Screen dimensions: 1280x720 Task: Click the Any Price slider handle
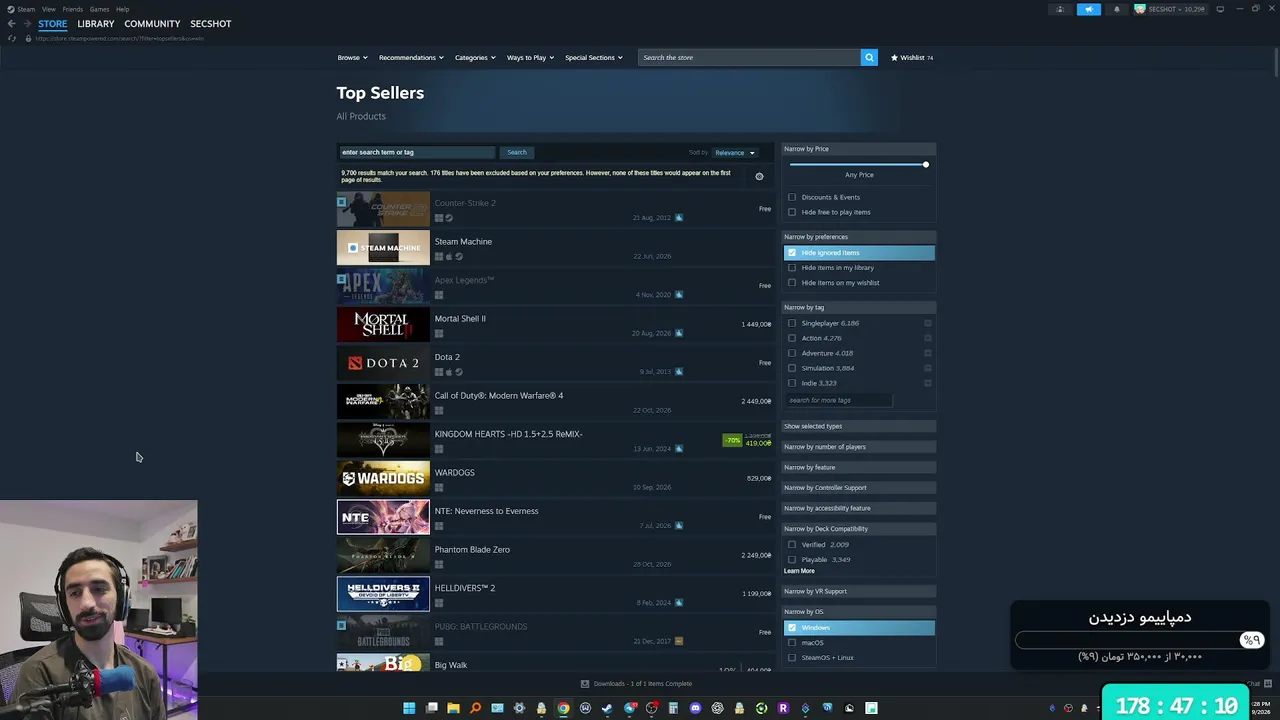926,164
